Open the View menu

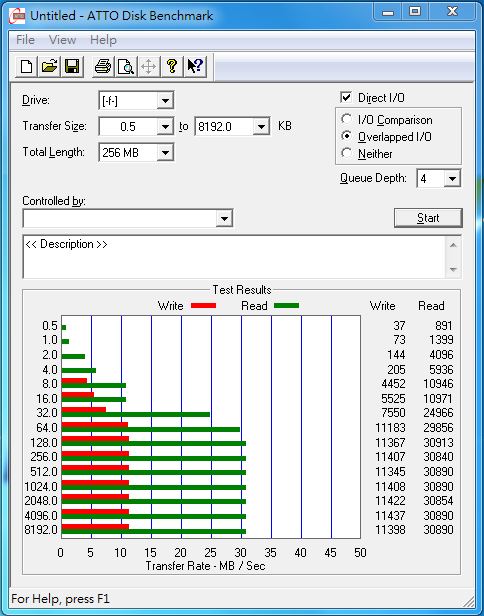[62, 40]
